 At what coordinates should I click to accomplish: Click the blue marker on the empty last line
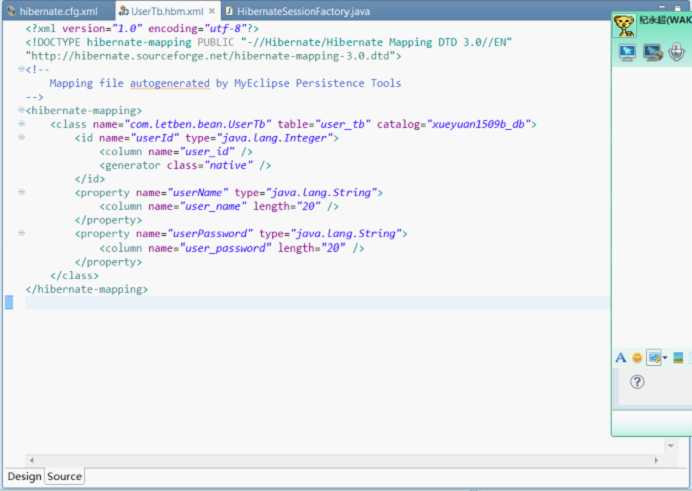pos(9,302)
